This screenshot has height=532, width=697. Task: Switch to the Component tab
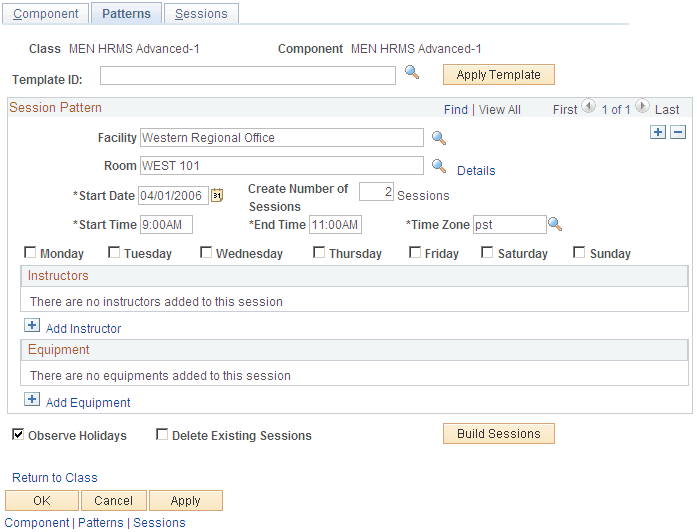point(45,13)
